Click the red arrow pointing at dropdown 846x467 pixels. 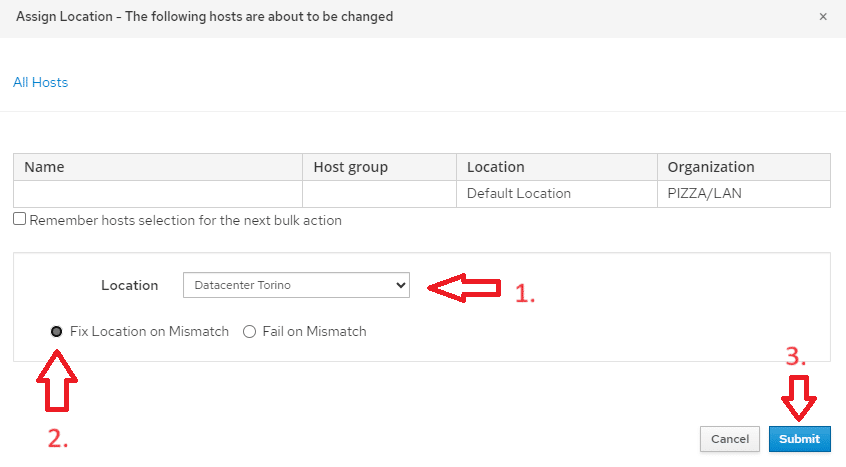[x=464, y=288]
